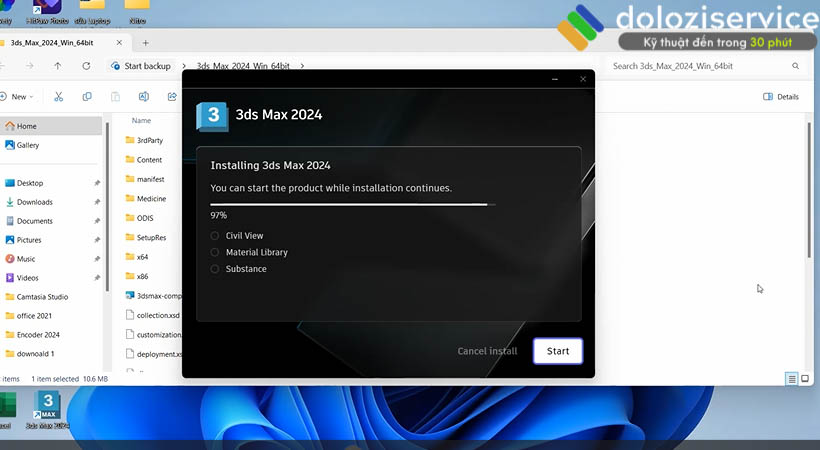Switch to large thumbnails view icon

coord(806,379)
